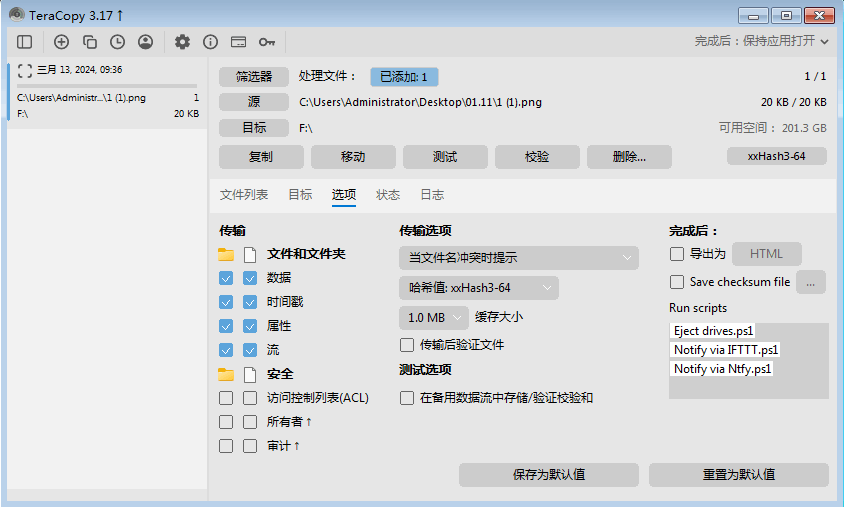Enable folder checkbox for 审计
Viewport: 844px width, 507px height.
pyautogui.click(x=226, y=446)
